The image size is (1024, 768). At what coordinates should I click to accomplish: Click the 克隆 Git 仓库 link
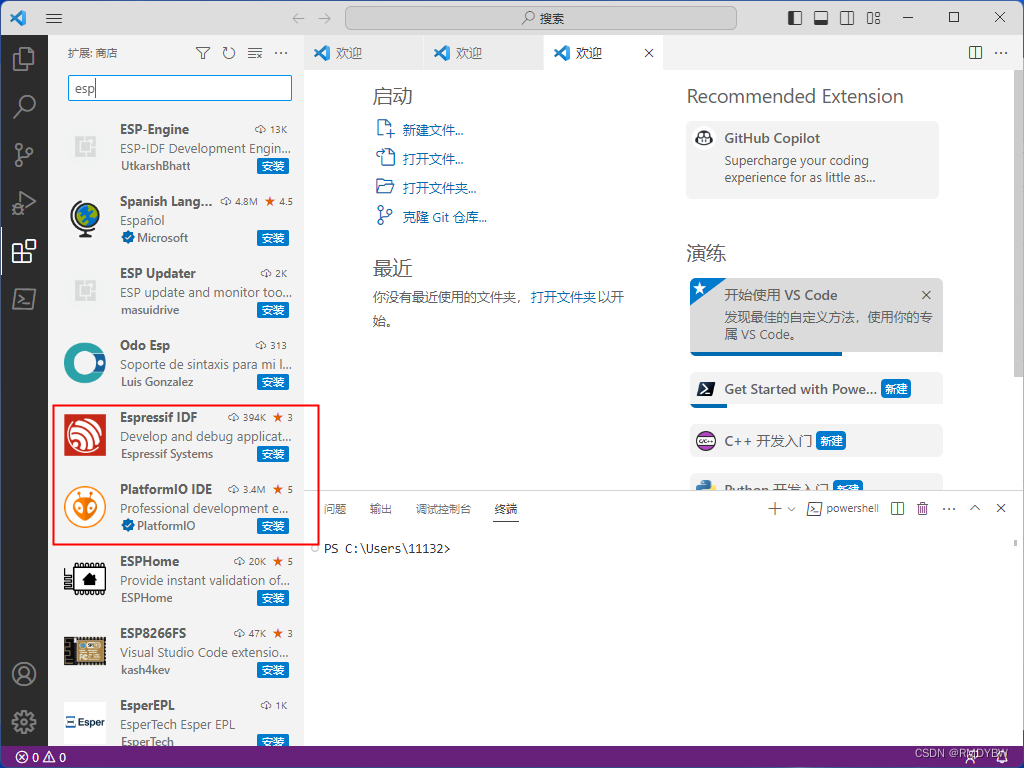pyautogui.click(x=444, y=217)
